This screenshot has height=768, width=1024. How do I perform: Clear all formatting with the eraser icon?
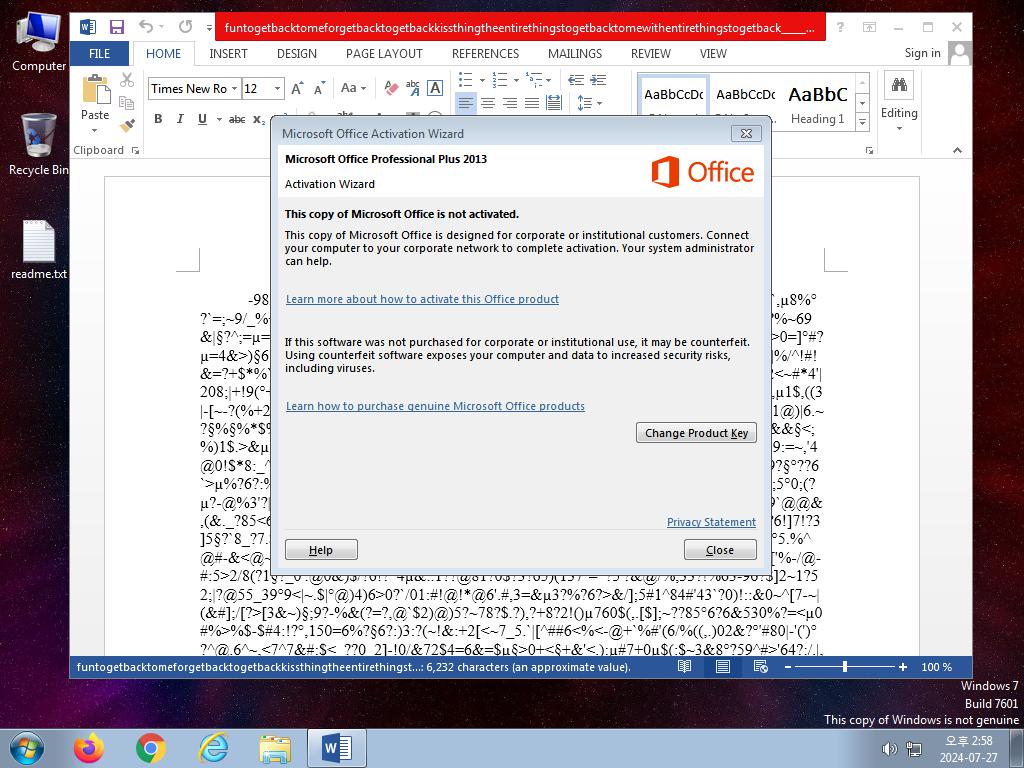tap(391, 88)
